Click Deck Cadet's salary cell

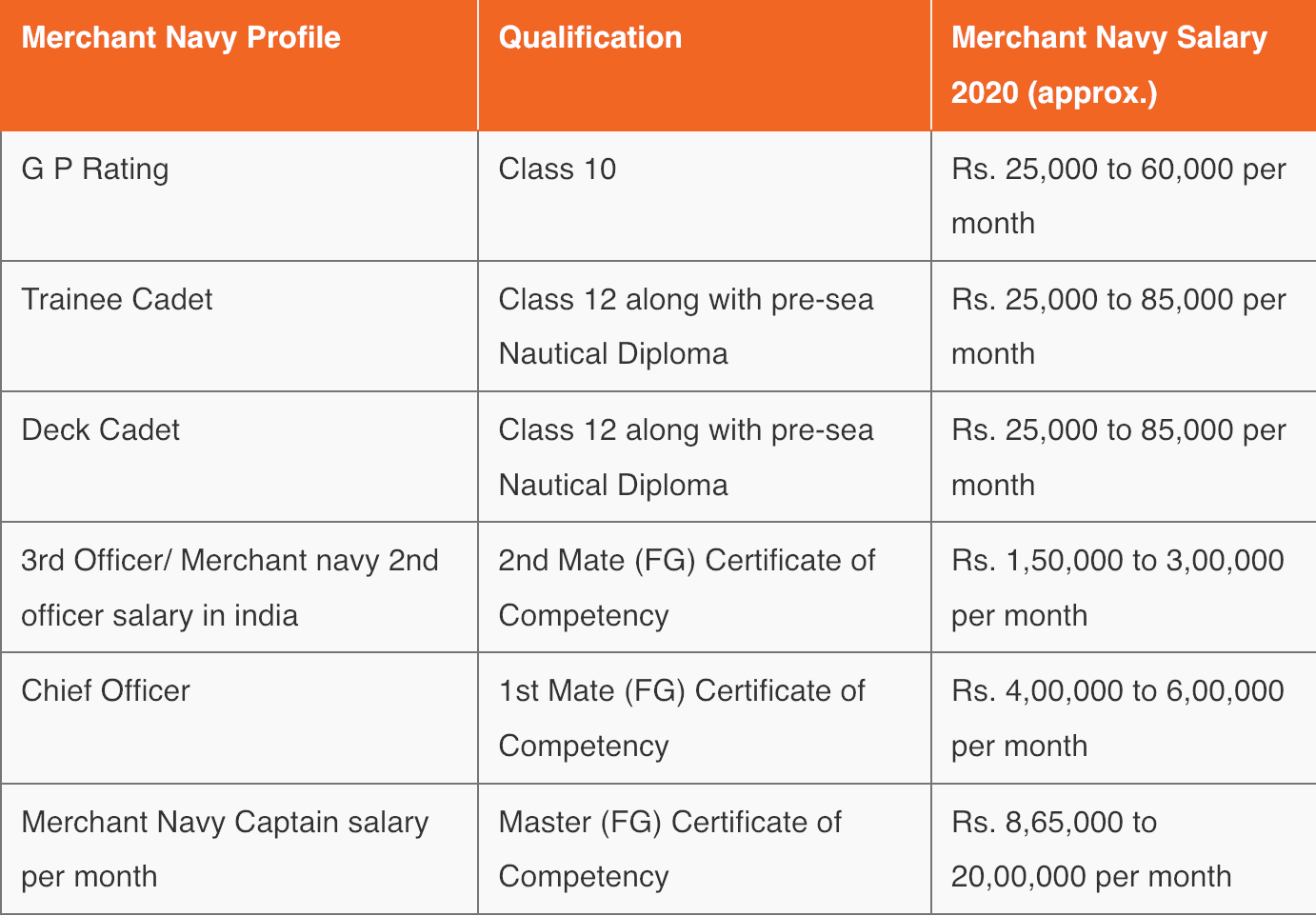point(1124,457)
